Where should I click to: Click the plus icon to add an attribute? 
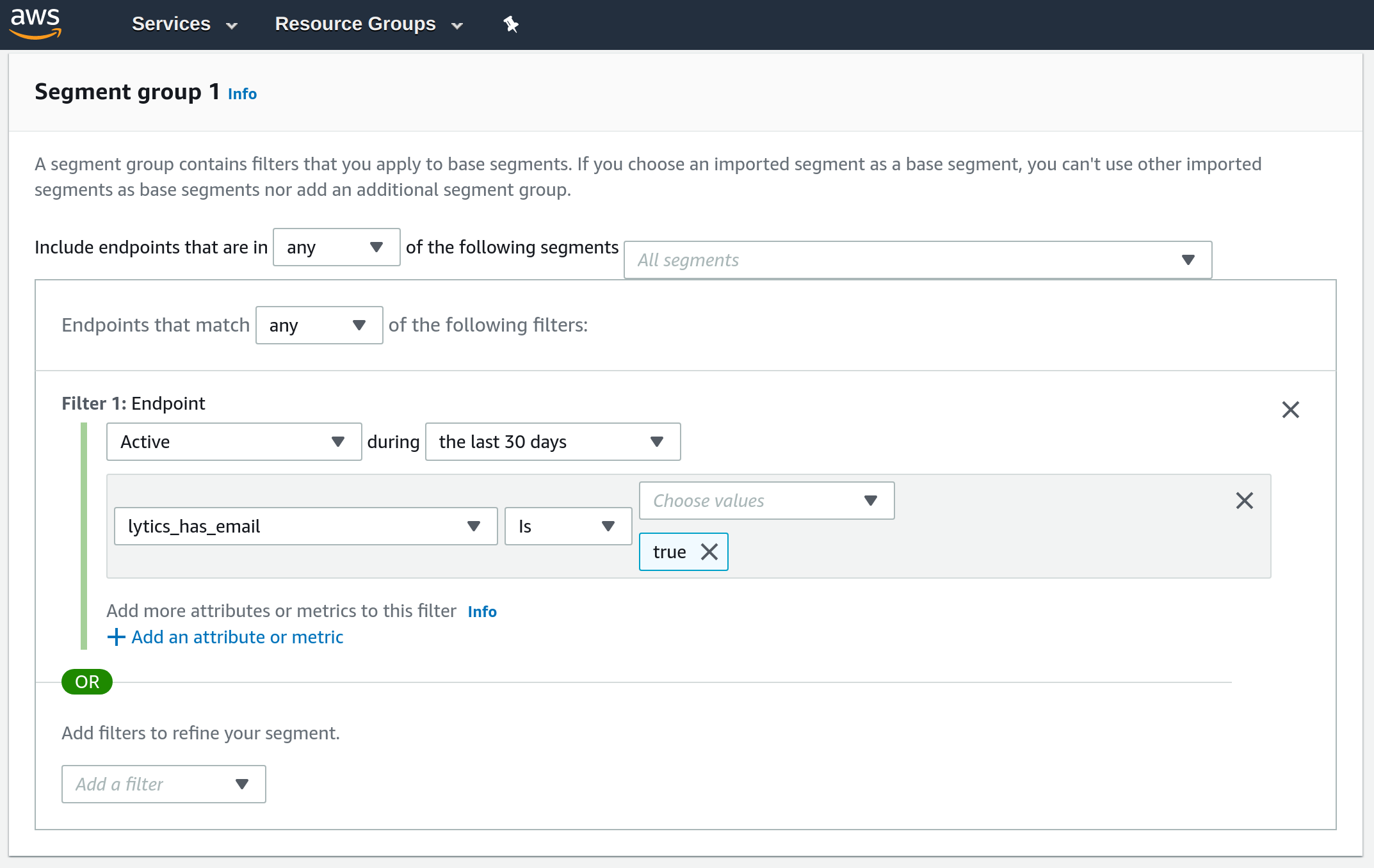tap(116, 637)
